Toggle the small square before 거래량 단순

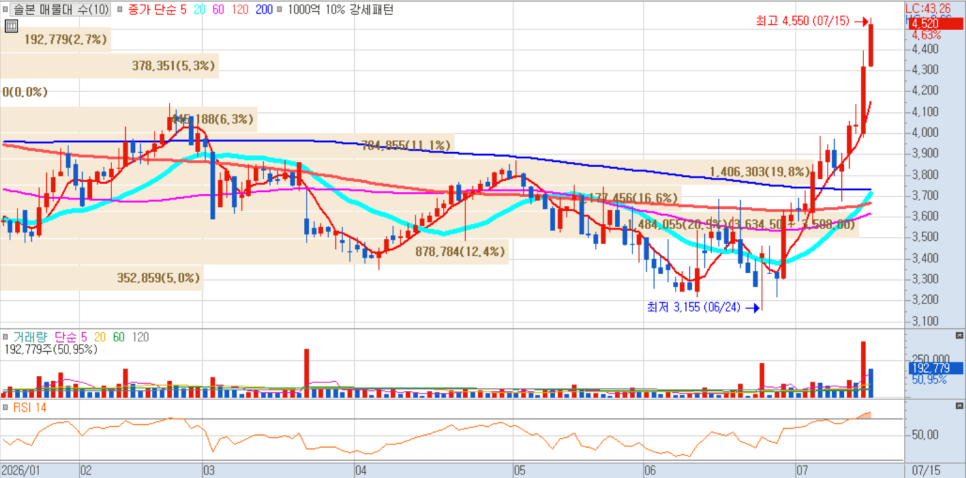pyautogui.click(x=6, y=338)
